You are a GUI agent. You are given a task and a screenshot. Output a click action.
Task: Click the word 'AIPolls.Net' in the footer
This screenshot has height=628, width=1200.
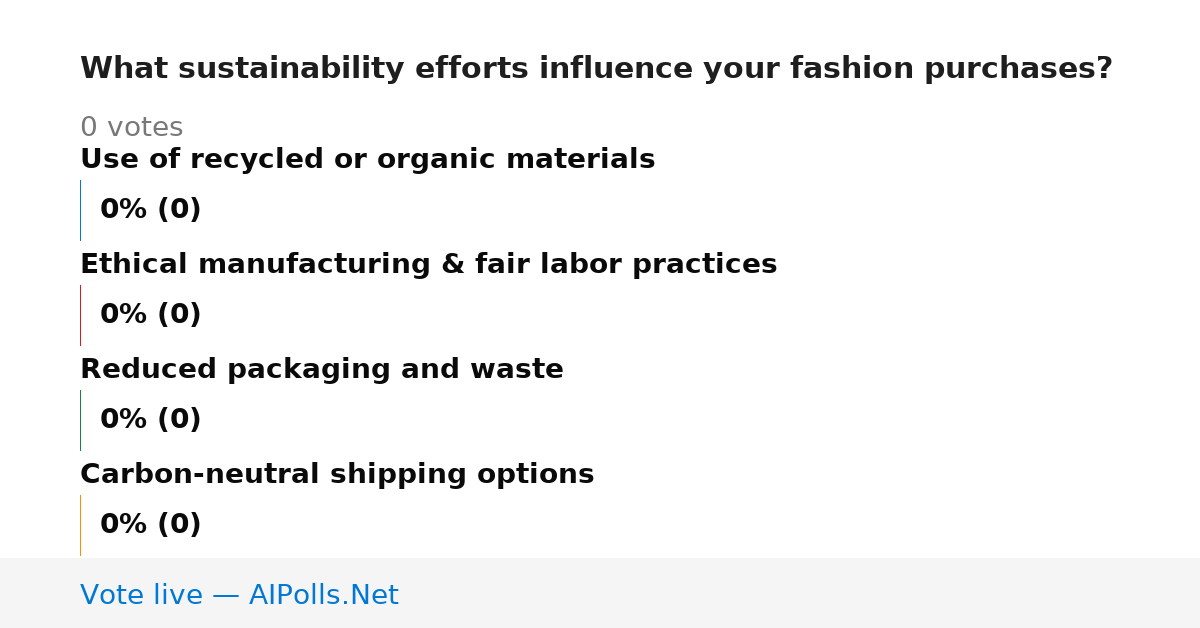tap(323, 595)
